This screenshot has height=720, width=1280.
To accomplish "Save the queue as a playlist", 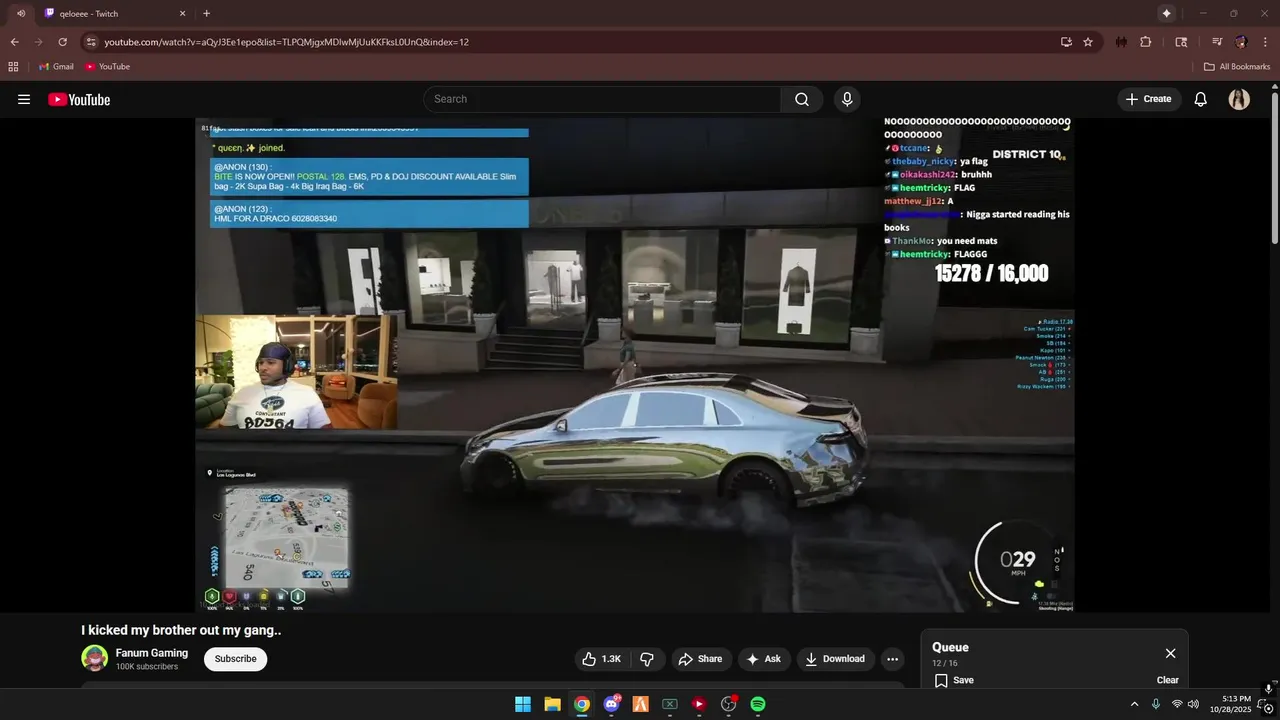I will click(954, 680).
